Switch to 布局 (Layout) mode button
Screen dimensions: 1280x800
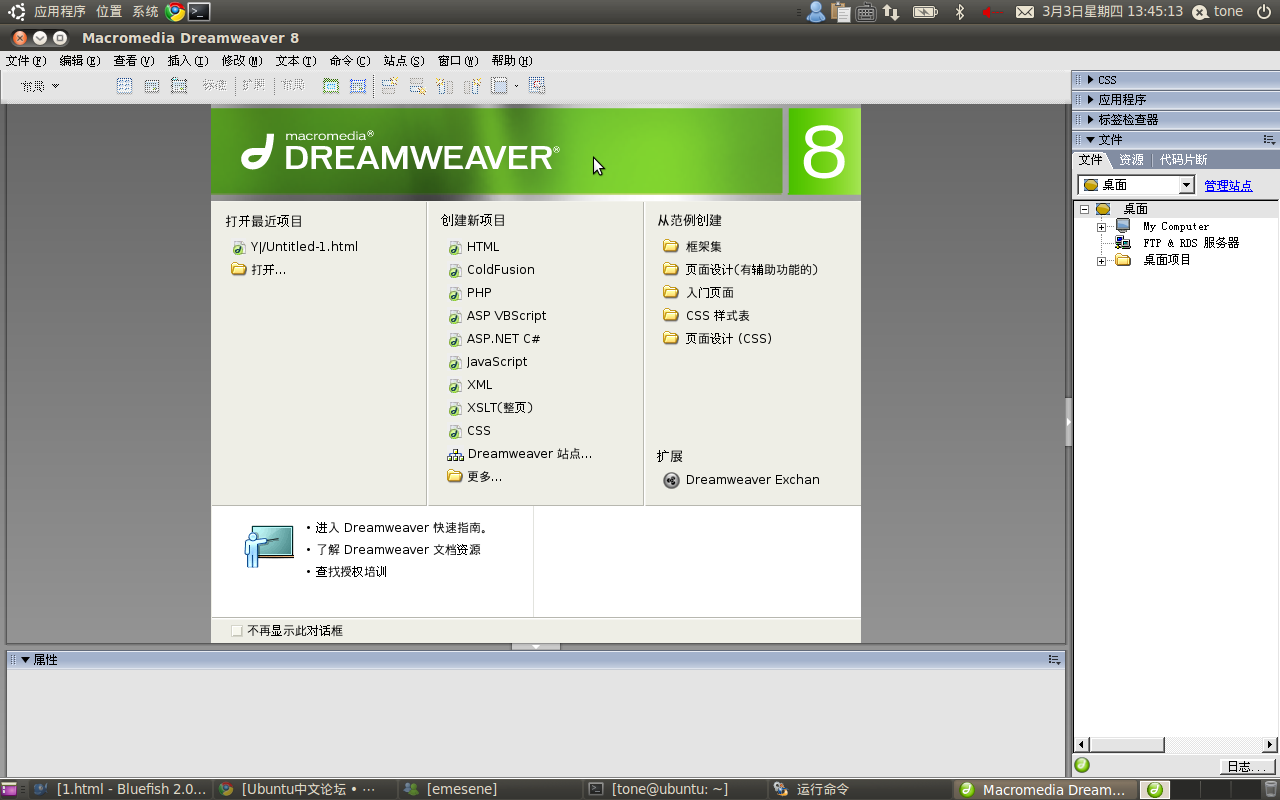(x=292, y=86)
